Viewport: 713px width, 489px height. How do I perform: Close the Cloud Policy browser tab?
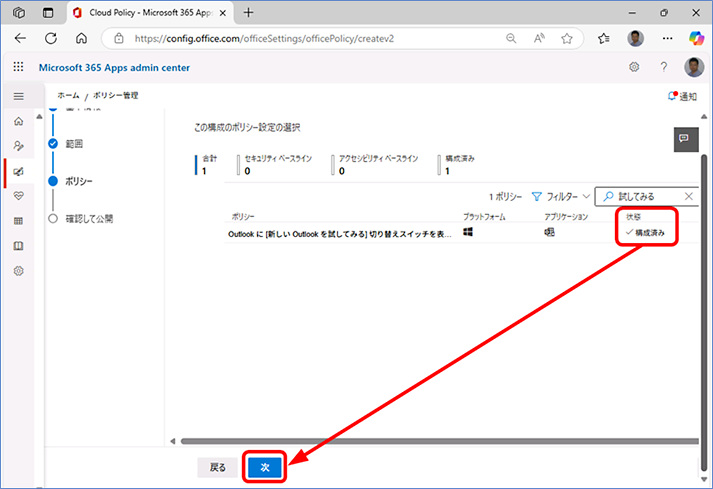(x=223, y=13)
